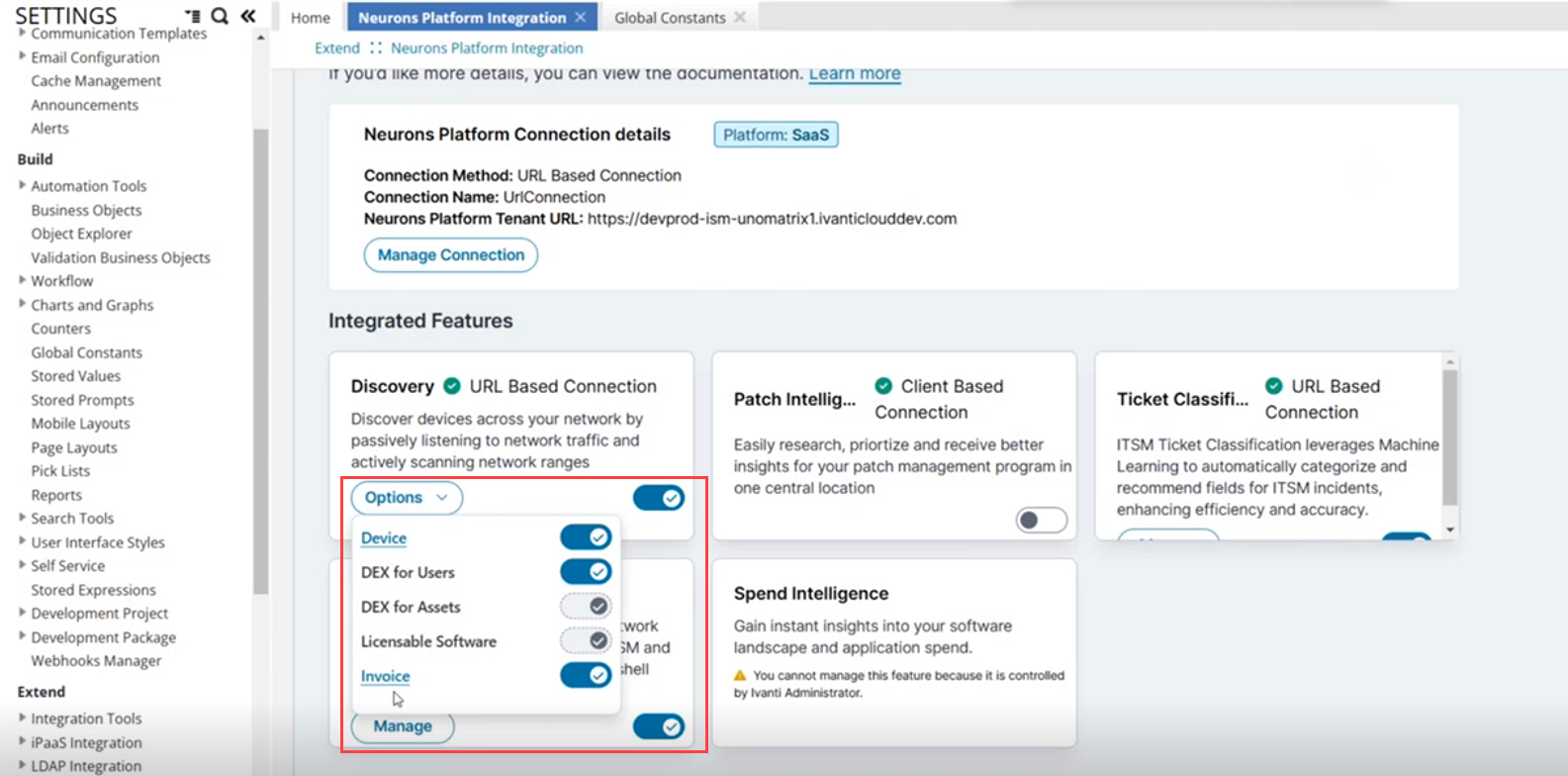Open Global Constants in the sidebar

tap(86, 352)
